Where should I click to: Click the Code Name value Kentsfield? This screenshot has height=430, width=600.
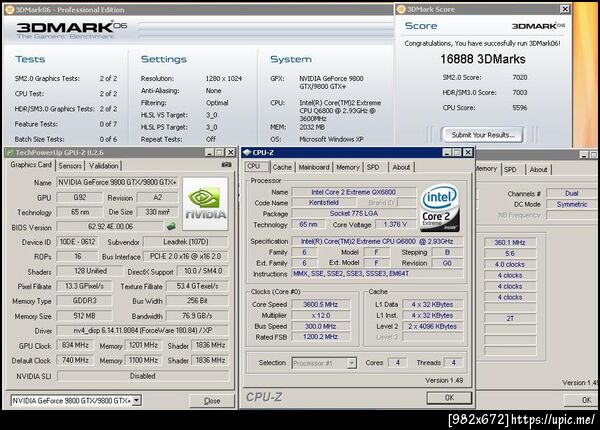pos(324,202)
